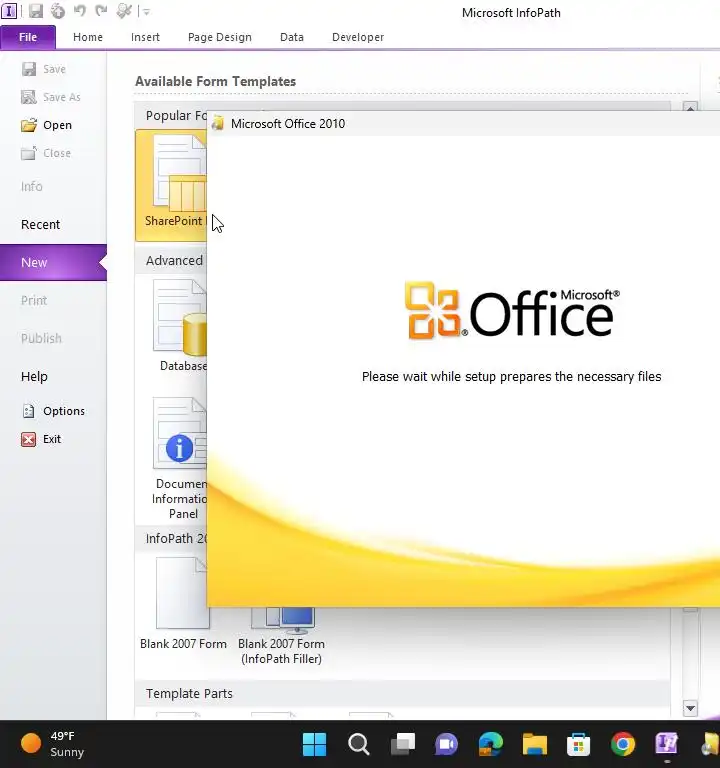This screenshot has height=768, width=720.
Task: Click the Design Checker icon in Quick Access Toolbar
Action: click(x=123, y=11)
